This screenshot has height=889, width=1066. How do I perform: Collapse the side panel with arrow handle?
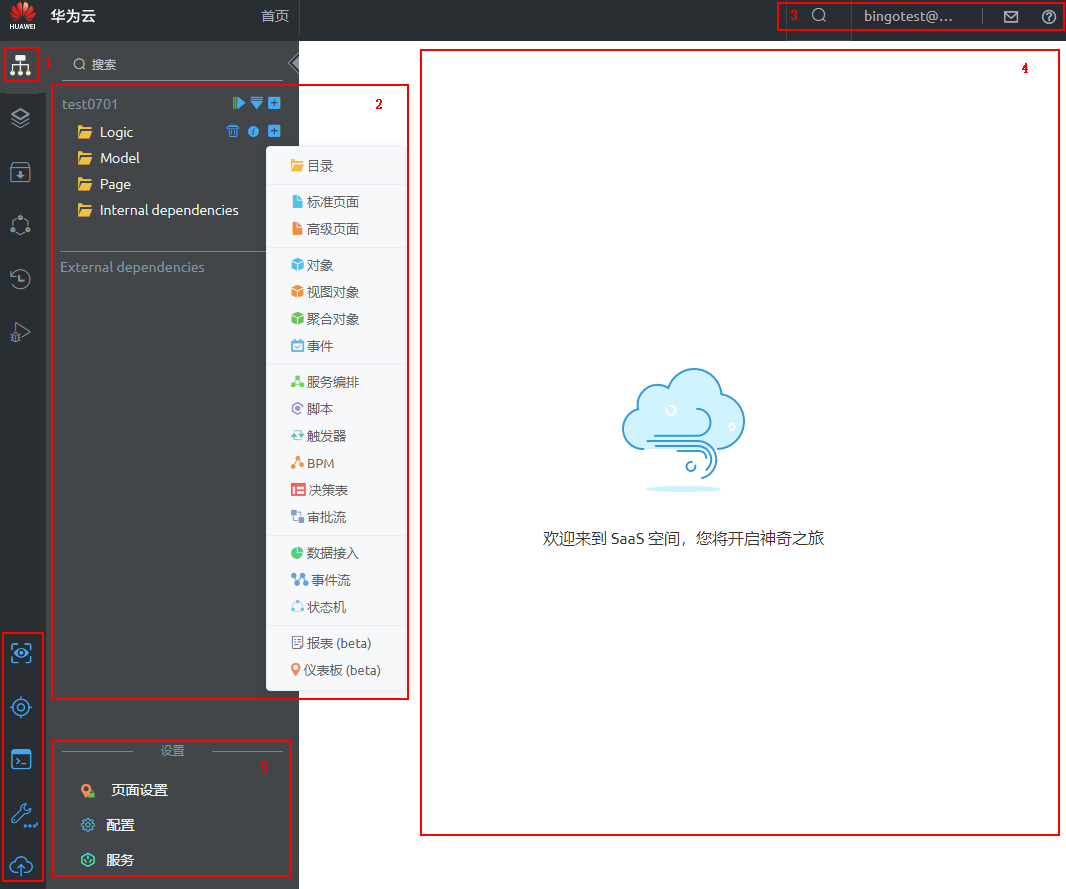pos(294,63)
